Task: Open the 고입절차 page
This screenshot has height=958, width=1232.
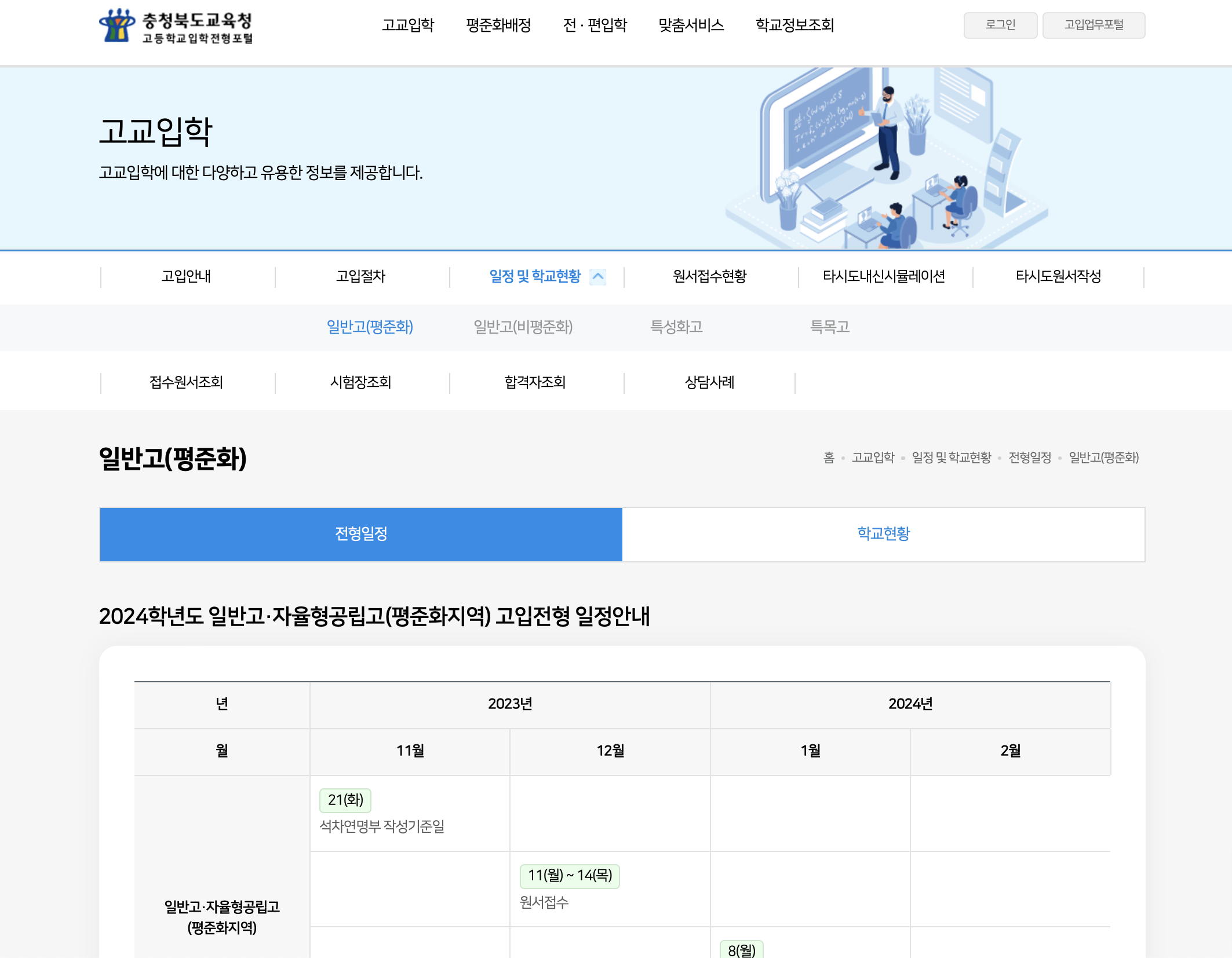Action: (x=360, y=277)
